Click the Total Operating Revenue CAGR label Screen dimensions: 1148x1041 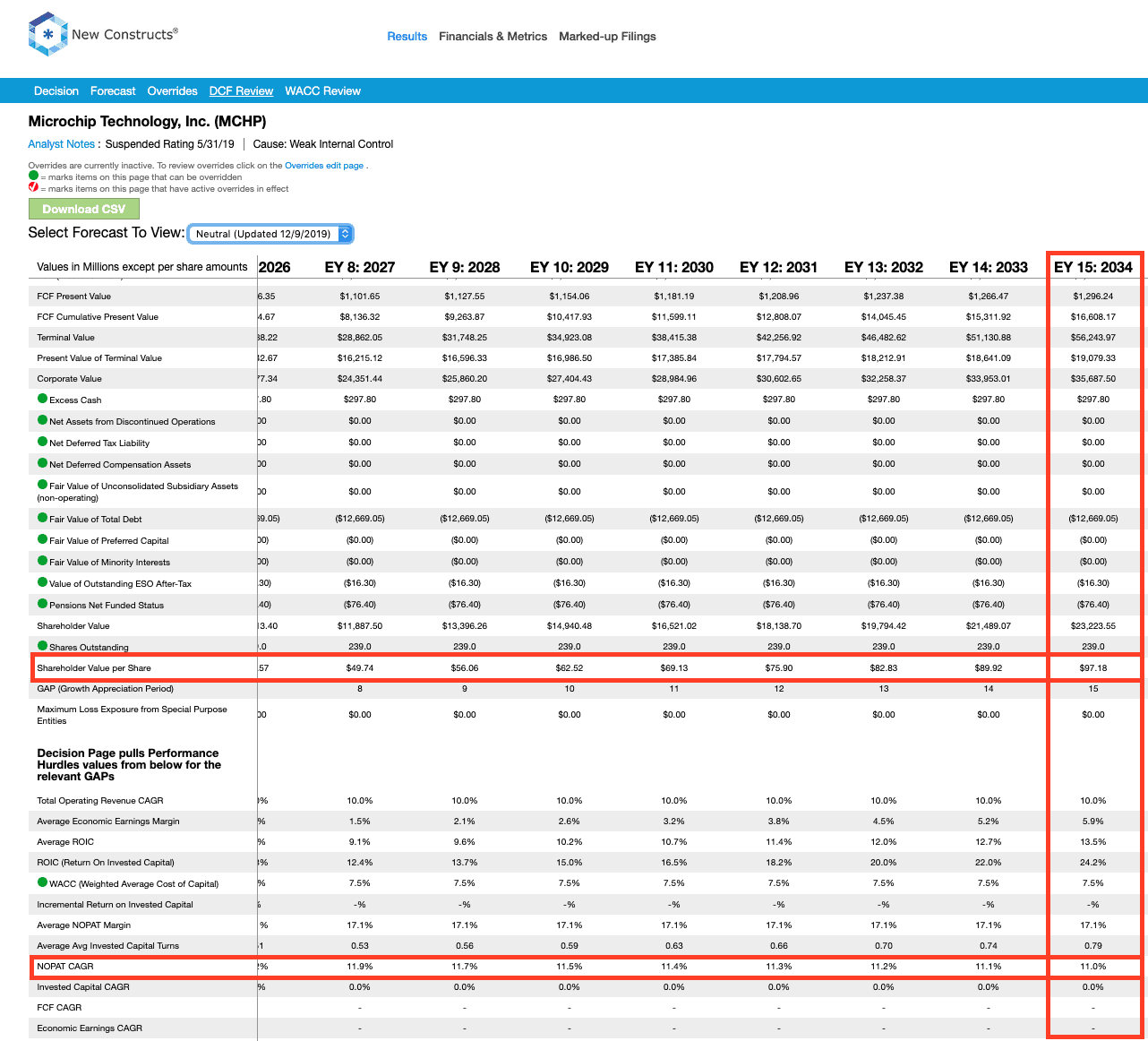click(x=100, y=801)
